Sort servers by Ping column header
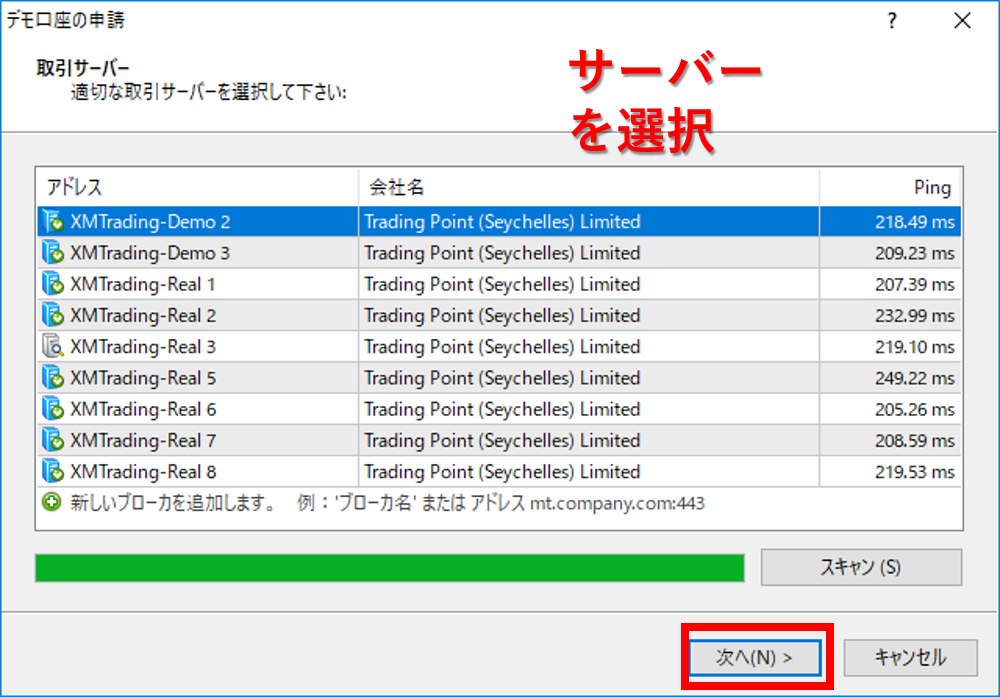The height and width of the screenshot is (697, 1000). (890, 187)
